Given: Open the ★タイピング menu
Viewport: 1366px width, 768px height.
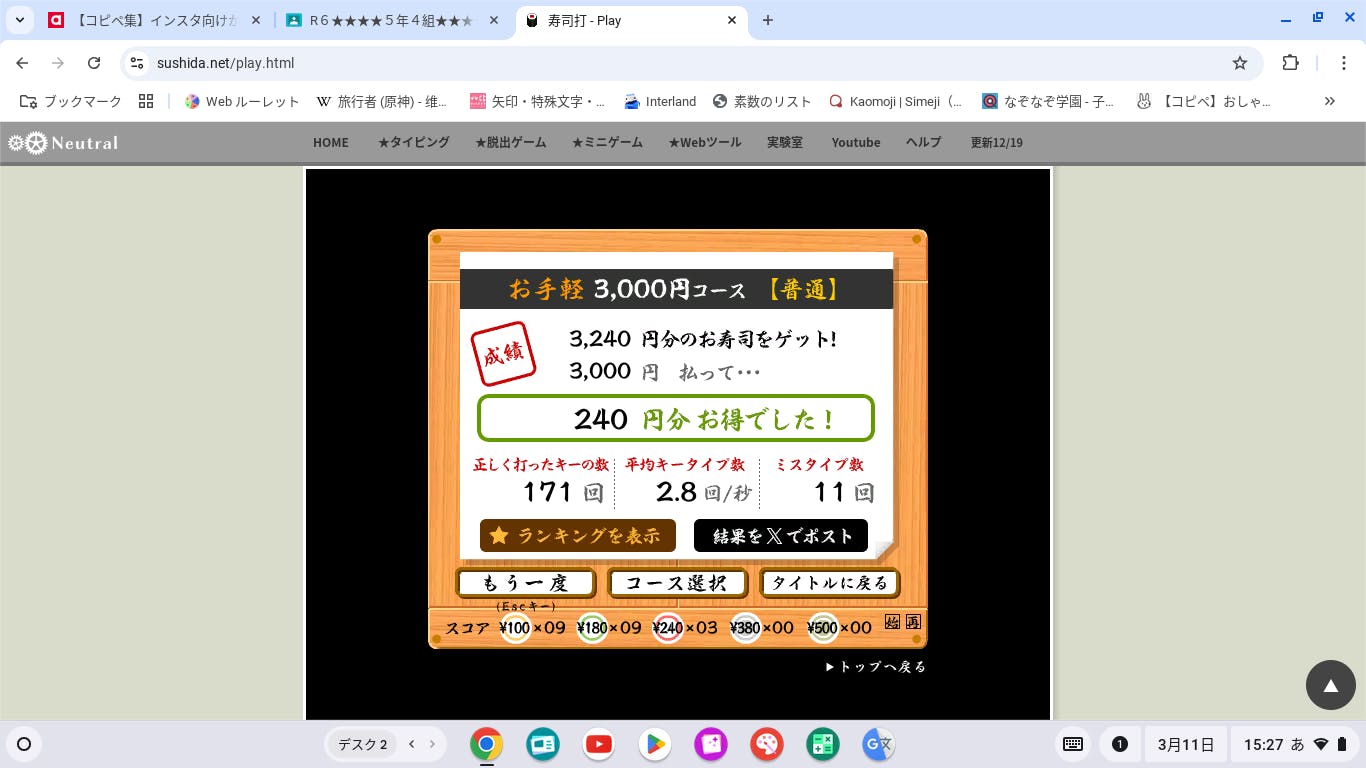Looking at the screenshot, I should pos(413,143).
